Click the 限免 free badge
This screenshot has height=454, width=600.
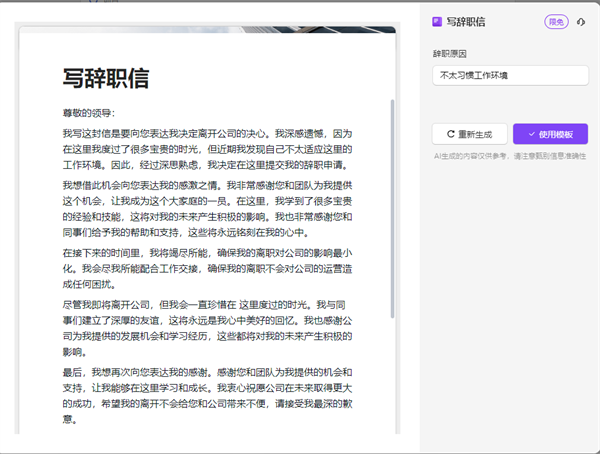click(x=555, y=21)
